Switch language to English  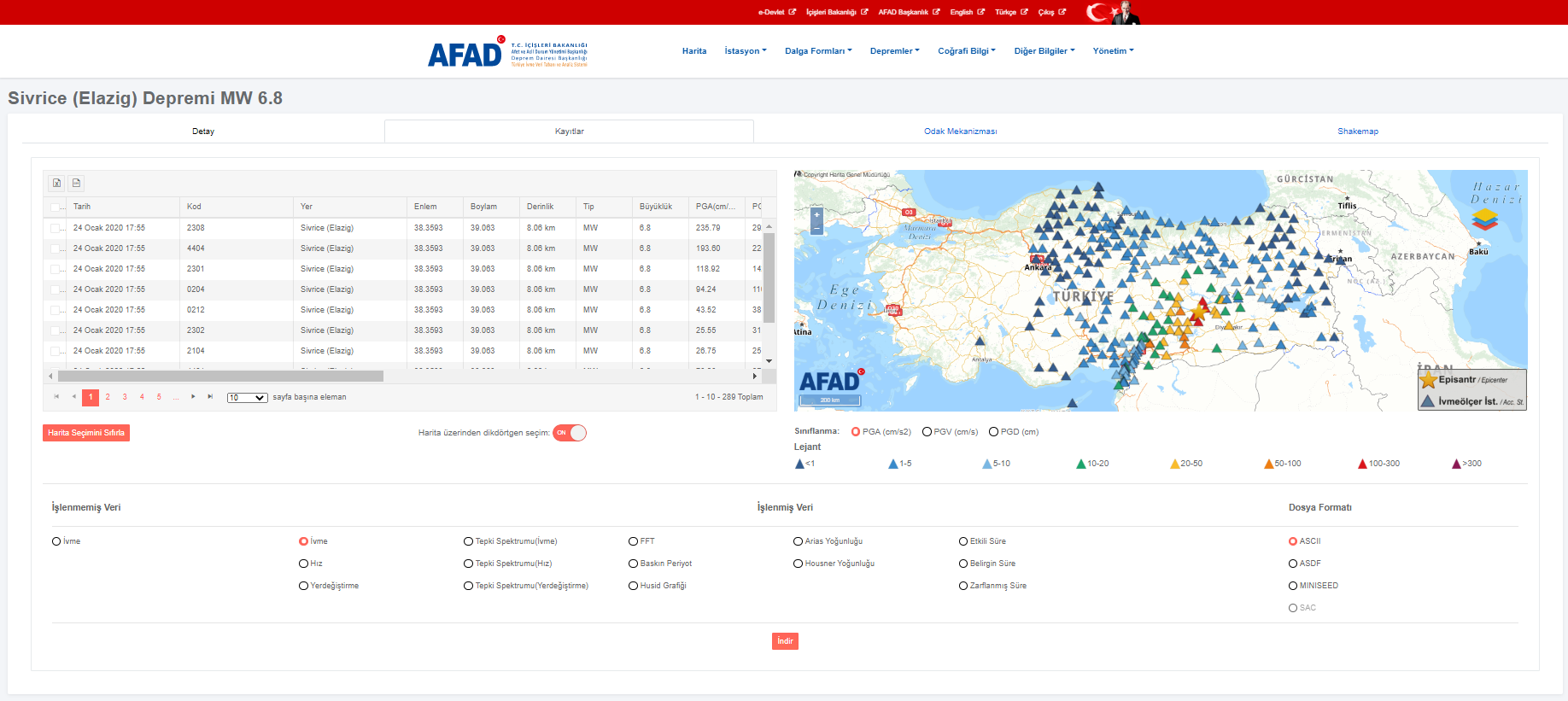967,12
